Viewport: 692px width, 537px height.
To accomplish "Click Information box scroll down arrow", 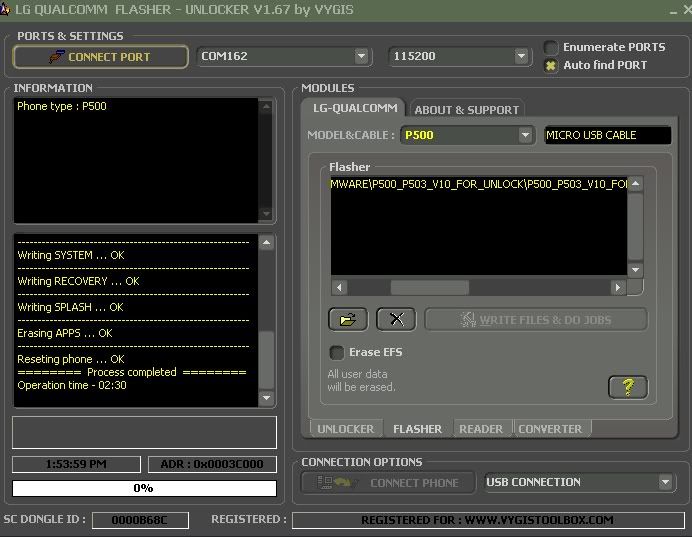I will pyautogui.click(x=266, y=214).
